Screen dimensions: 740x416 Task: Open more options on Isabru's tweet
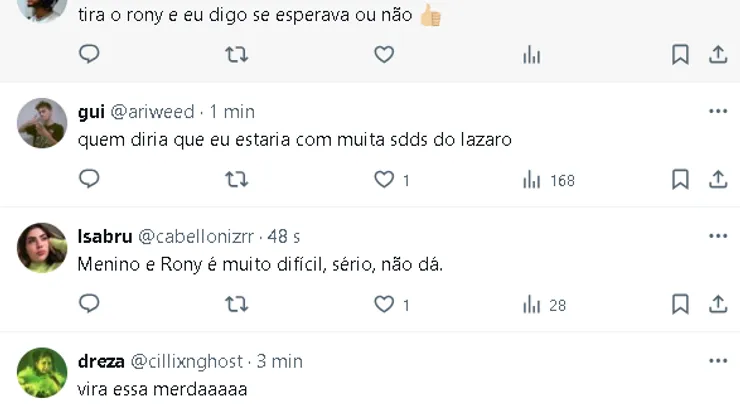tap(718, 236)
